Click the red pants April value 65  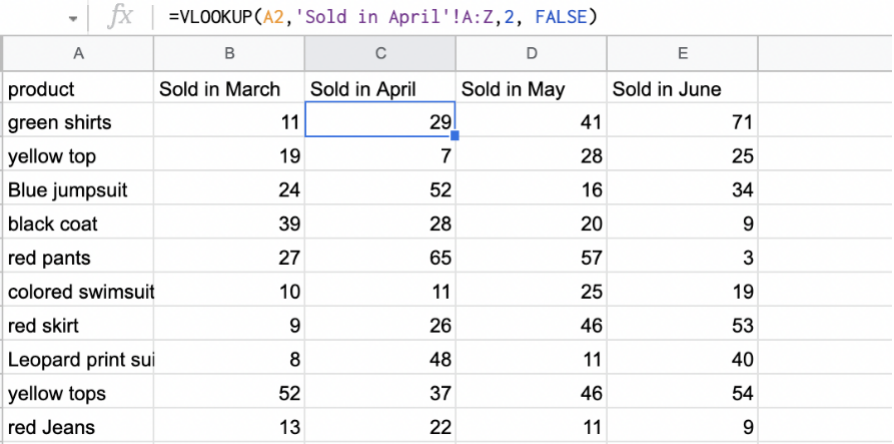(380, 258)
